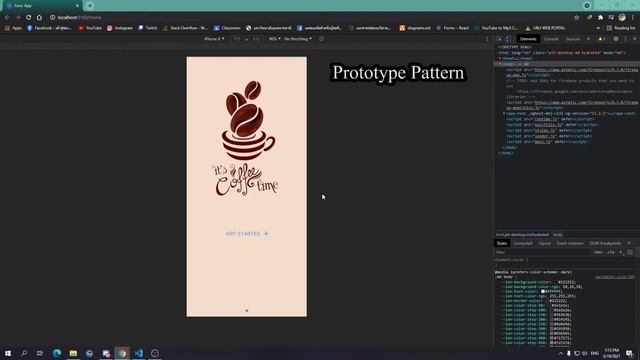
Task: Open DevTools settings gear
Action: (616, 39)
